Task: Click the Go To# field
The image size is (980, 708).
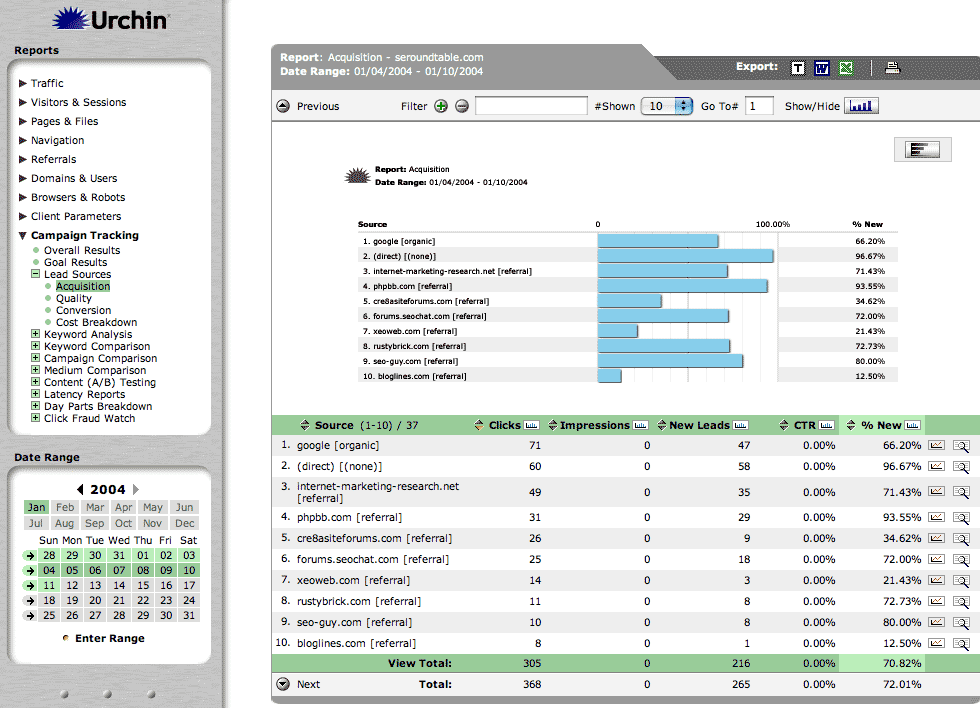Action: [x=759, y=106]
